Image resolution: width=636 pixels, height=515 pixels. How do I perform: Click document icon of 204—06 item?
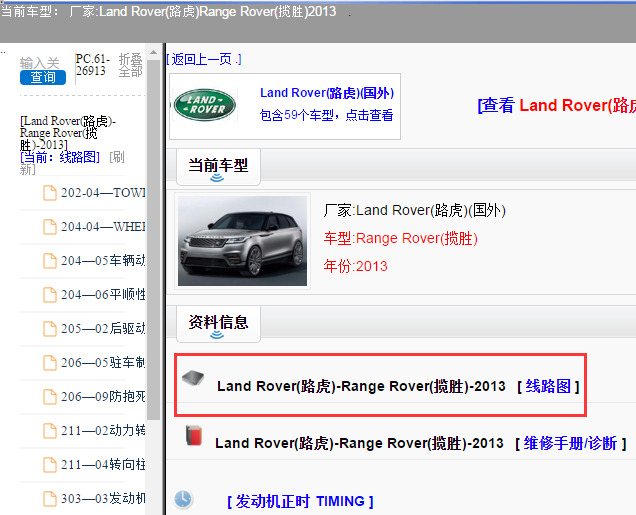tap(50, 295)
